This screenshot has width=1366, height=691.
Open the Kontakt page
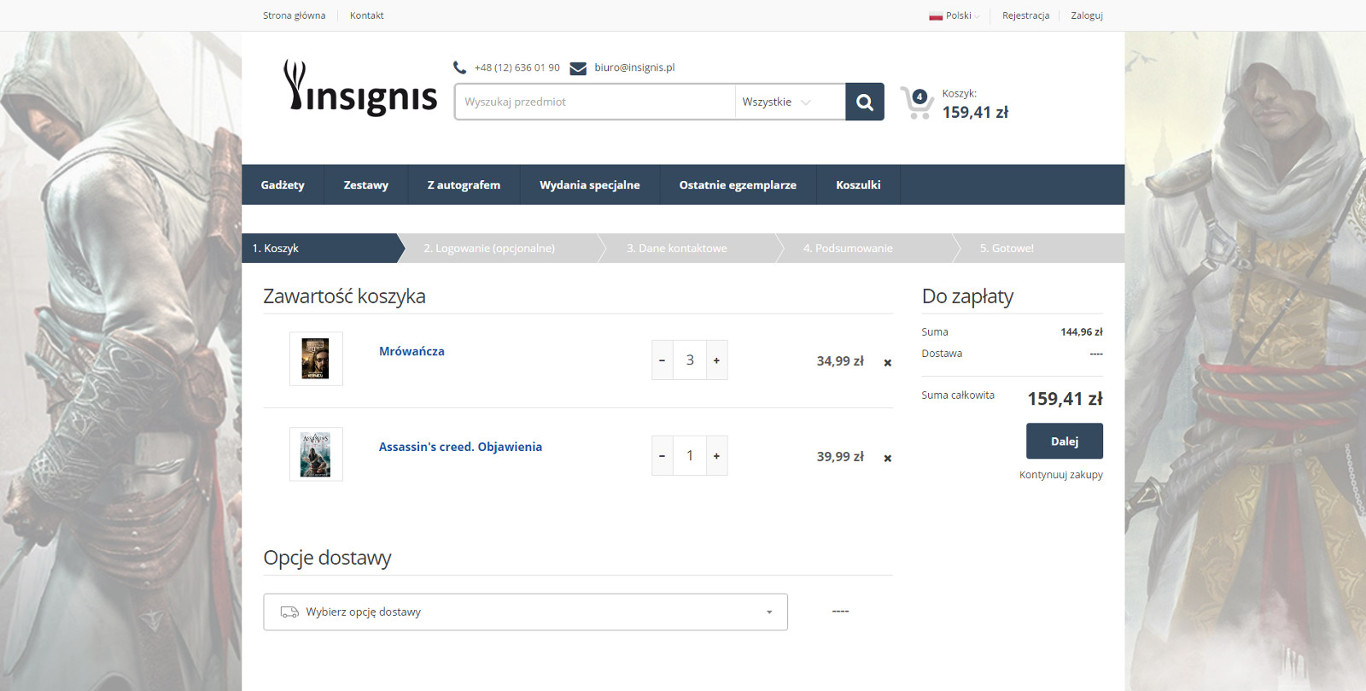coord(367,16)
